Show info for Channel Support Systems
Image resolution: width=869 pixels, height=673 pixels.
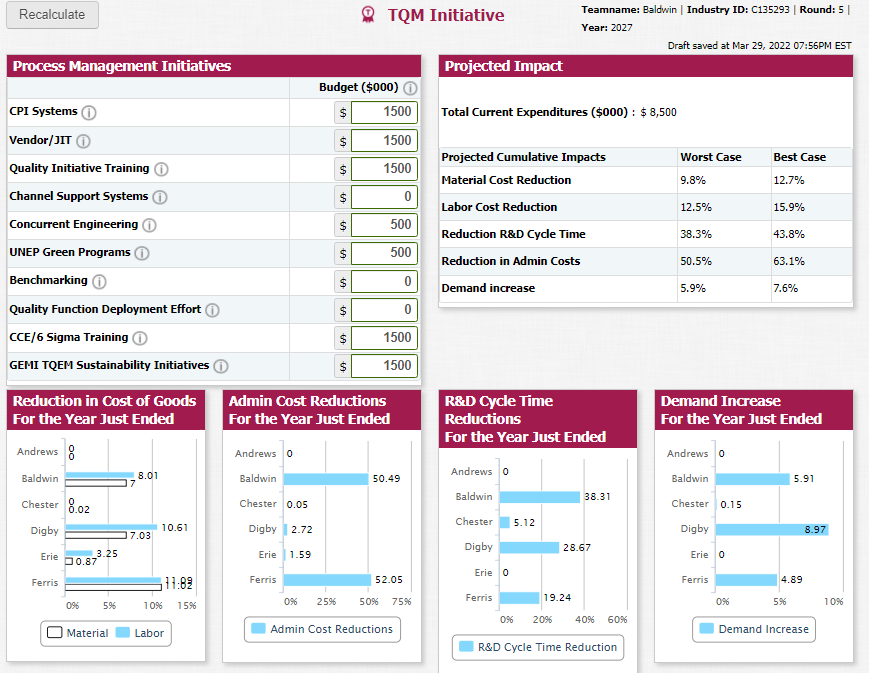(x=160, y=197)
